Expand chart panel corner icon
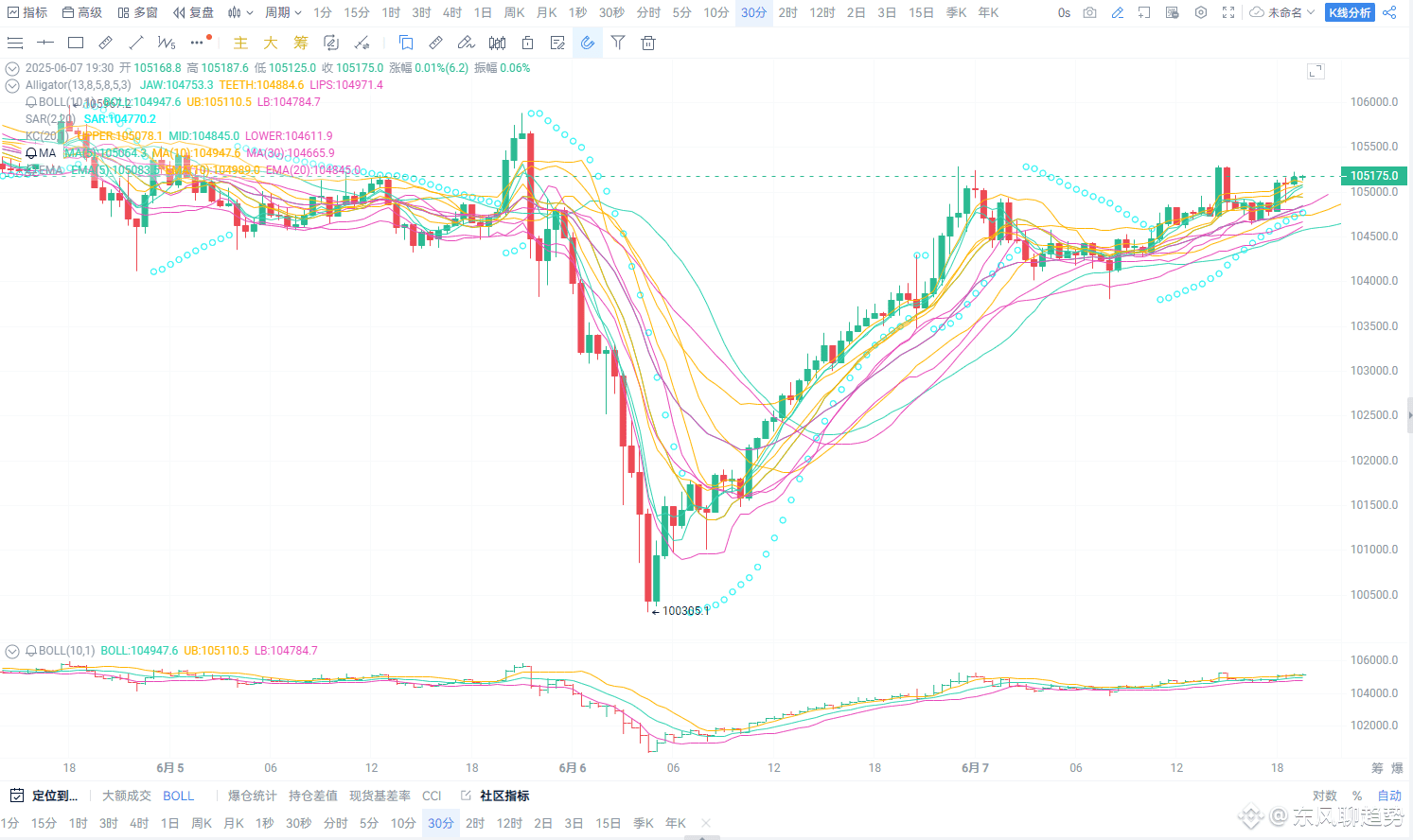Screen dimensions: 1413x840 [1316, 71]
